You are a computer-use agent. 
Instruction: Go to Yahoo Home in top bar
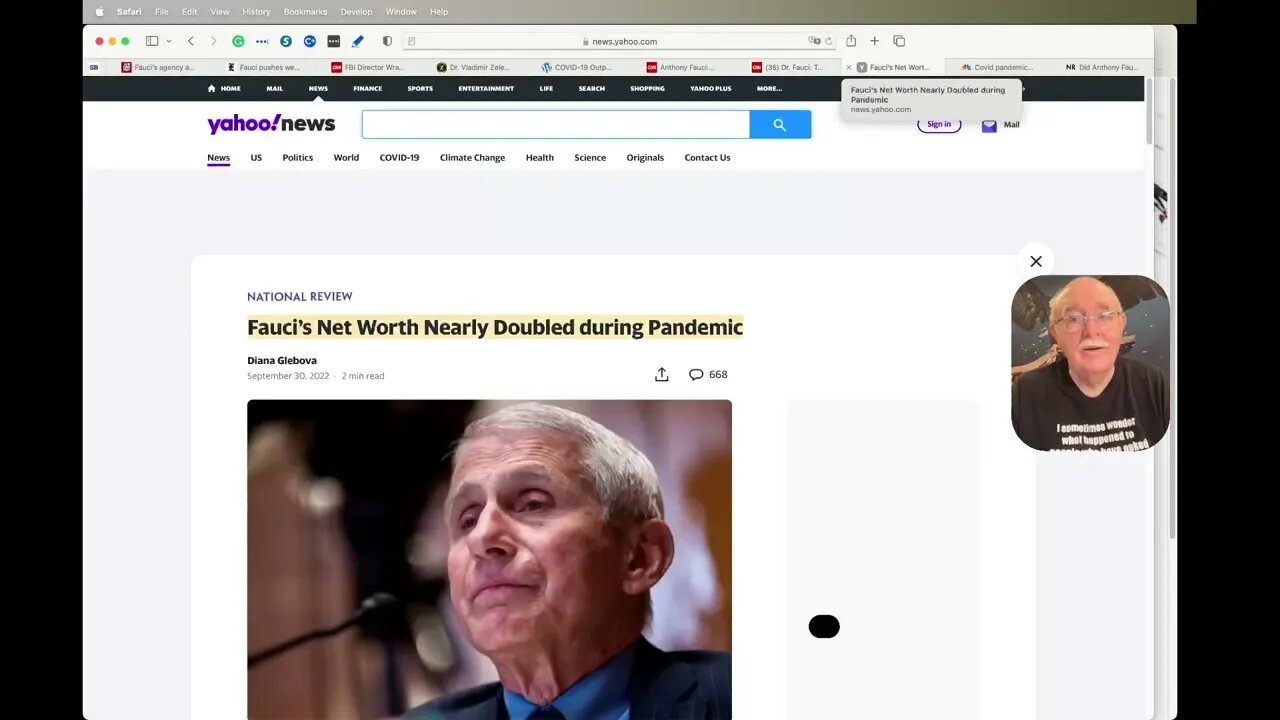(x=224, y=88)
